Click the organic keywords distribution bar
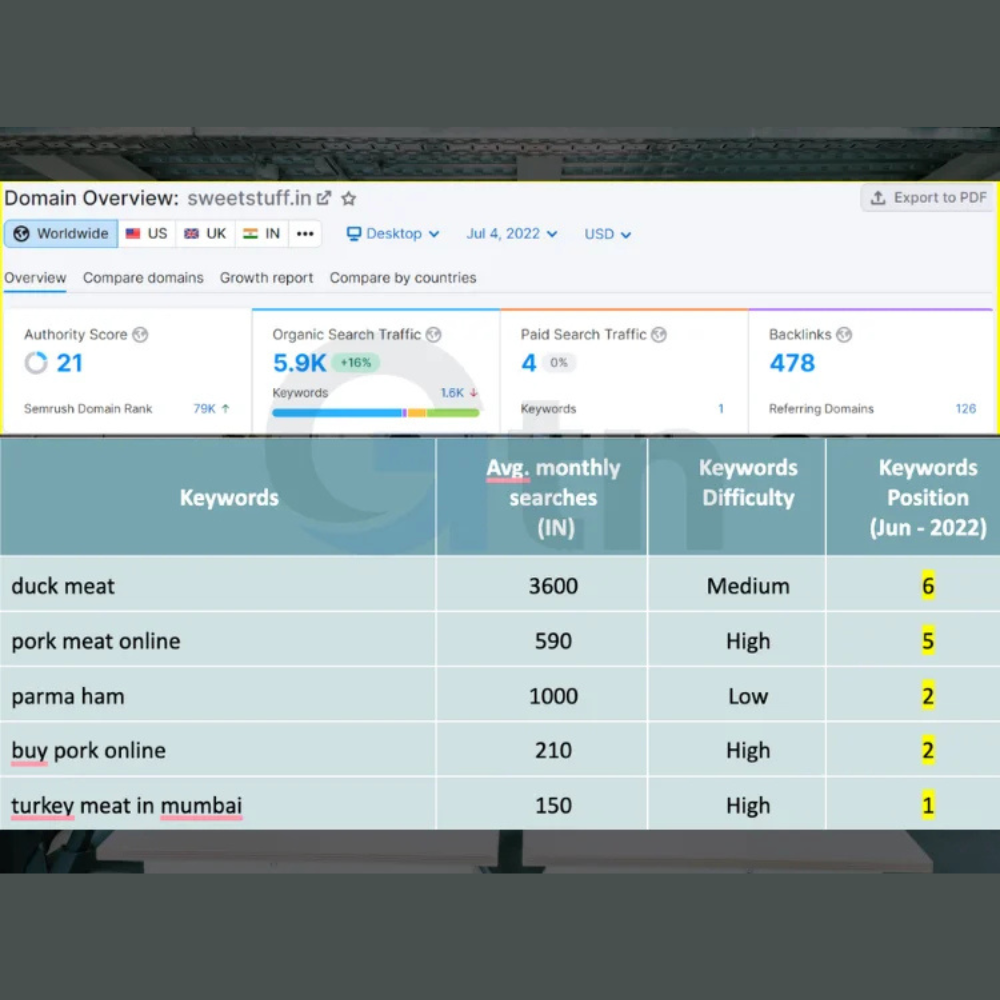 tap(375, 412)
